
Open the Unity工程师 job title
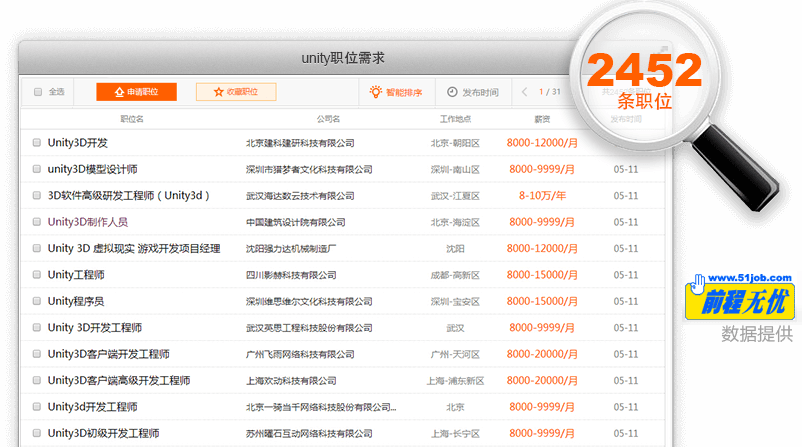76,275
